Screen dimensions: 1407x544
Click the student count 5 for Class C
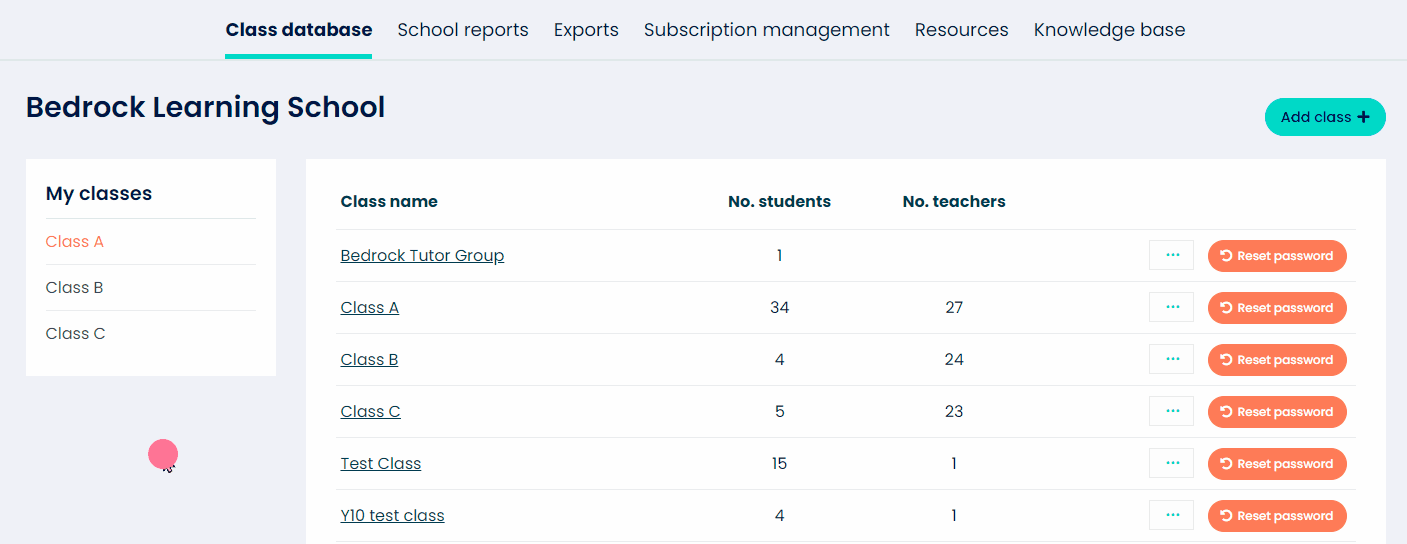[780, 412]
